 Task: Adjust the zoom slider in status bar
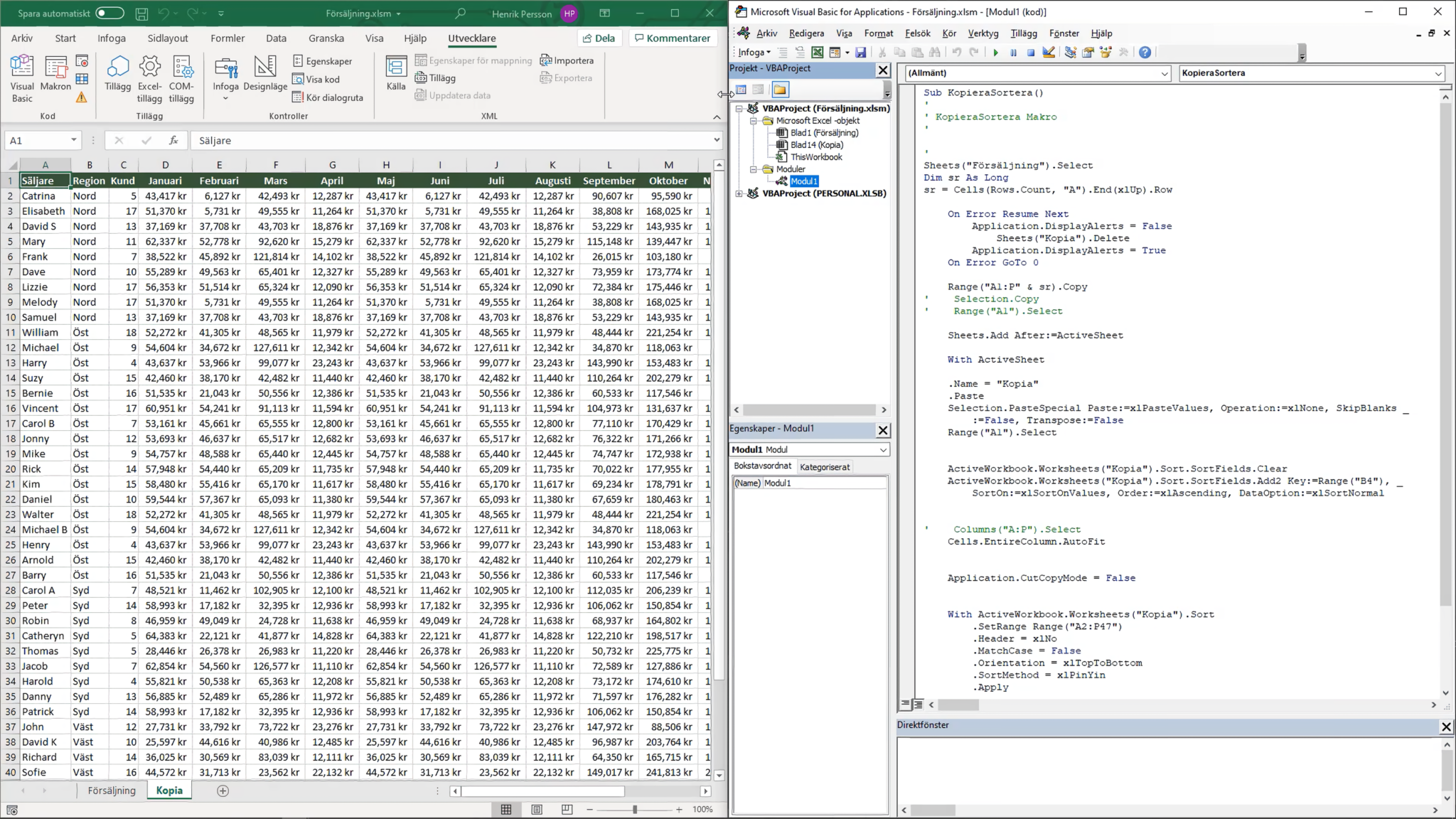pos(634,809)
